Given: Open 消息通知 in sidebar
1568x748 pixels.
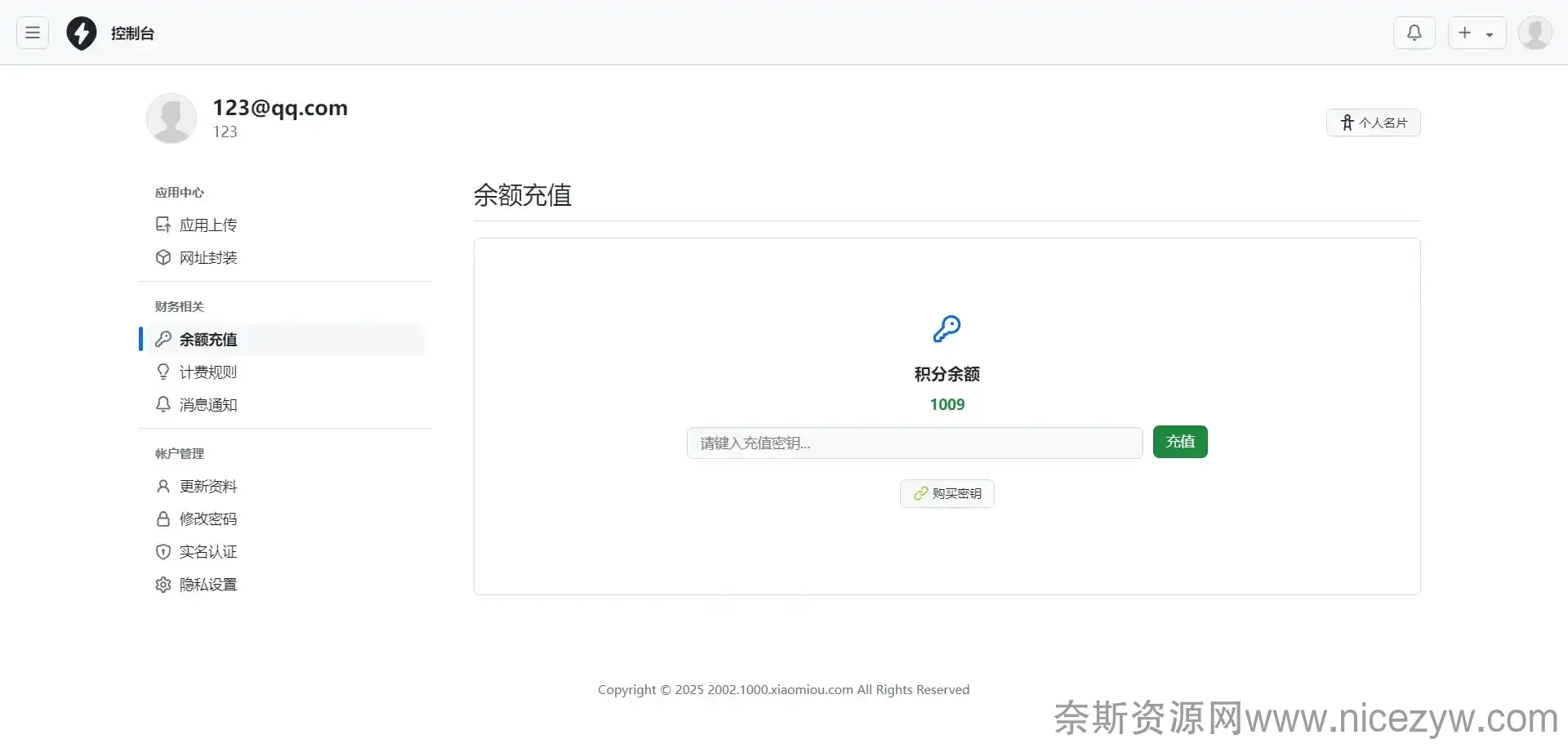Looking at the screenshot, I should coord(207,404).
